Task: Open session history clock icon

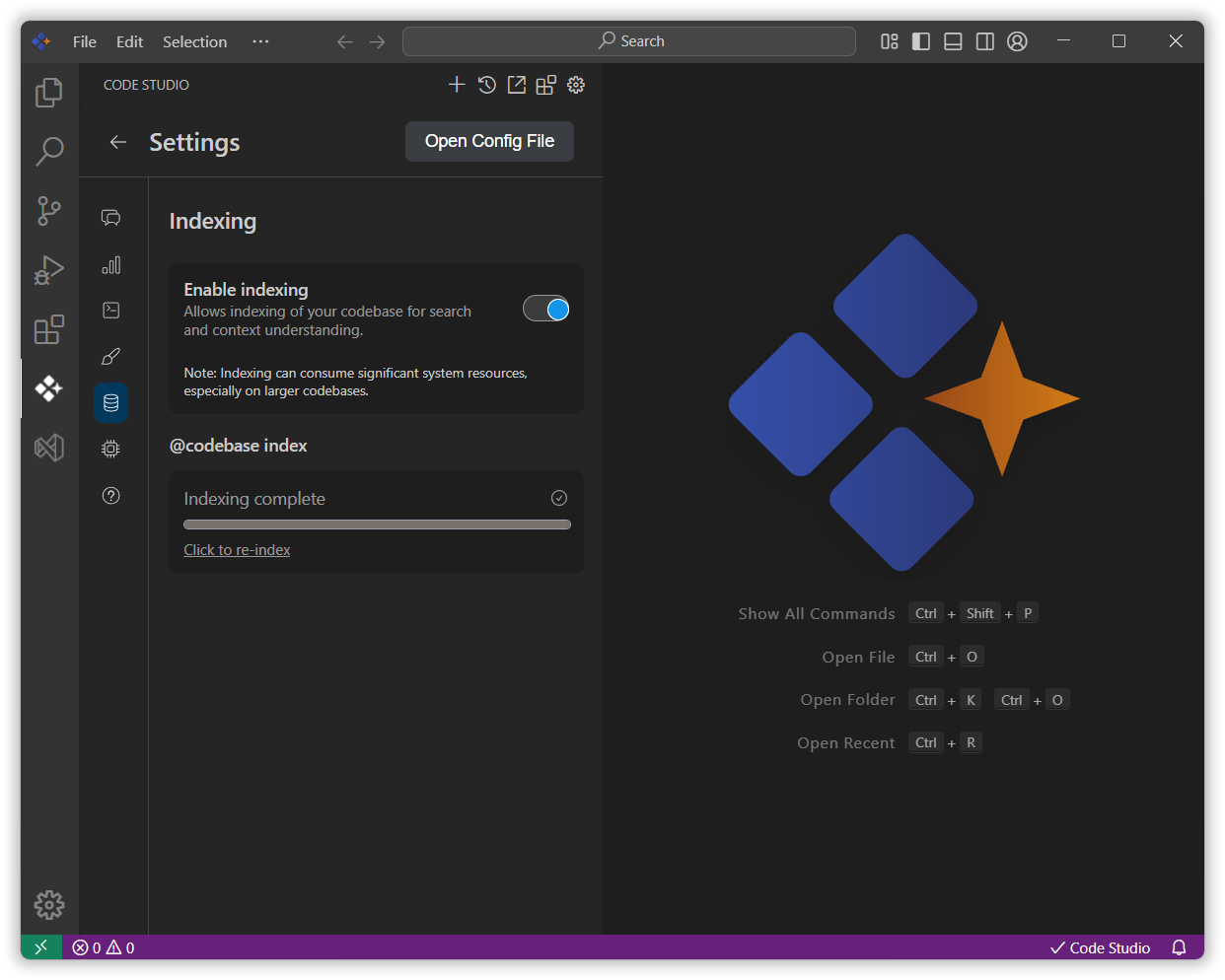Action: pos(486,85)
